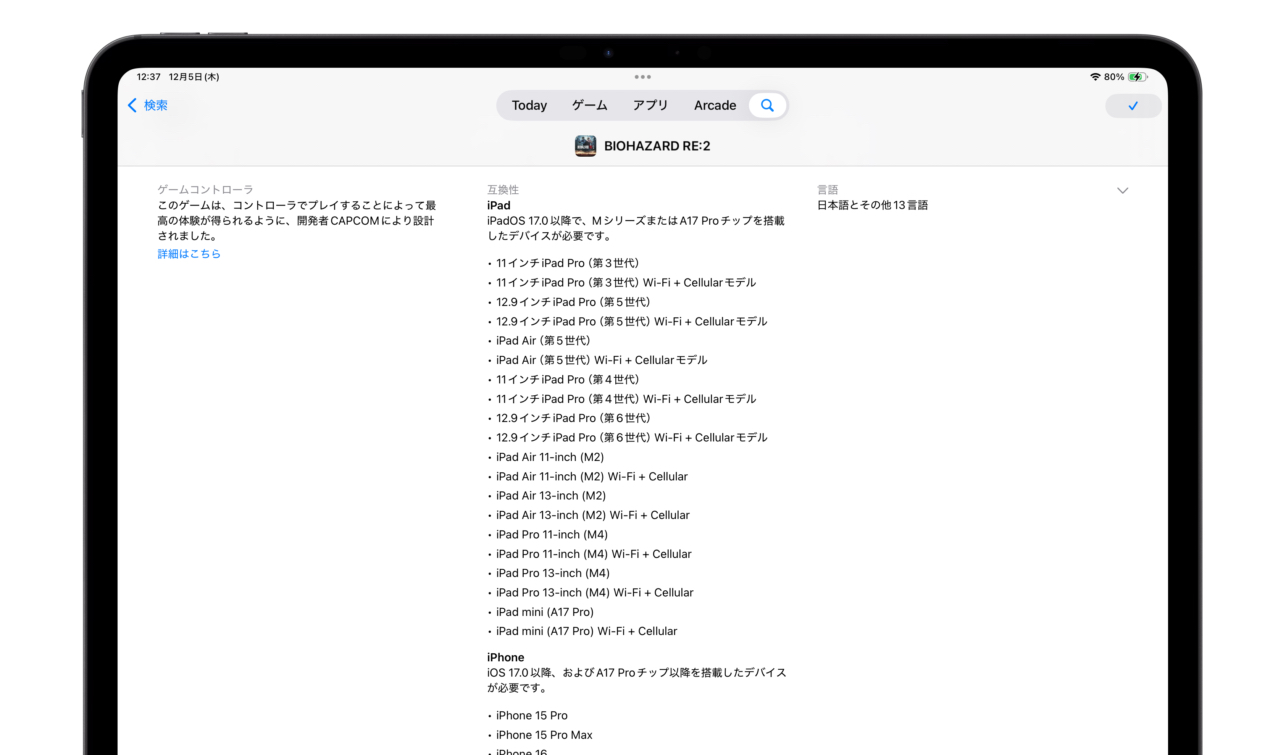Screen dimensions: 1280x755
Task: Switch to the アプリ tab
Action: click(x=650, y=105)
